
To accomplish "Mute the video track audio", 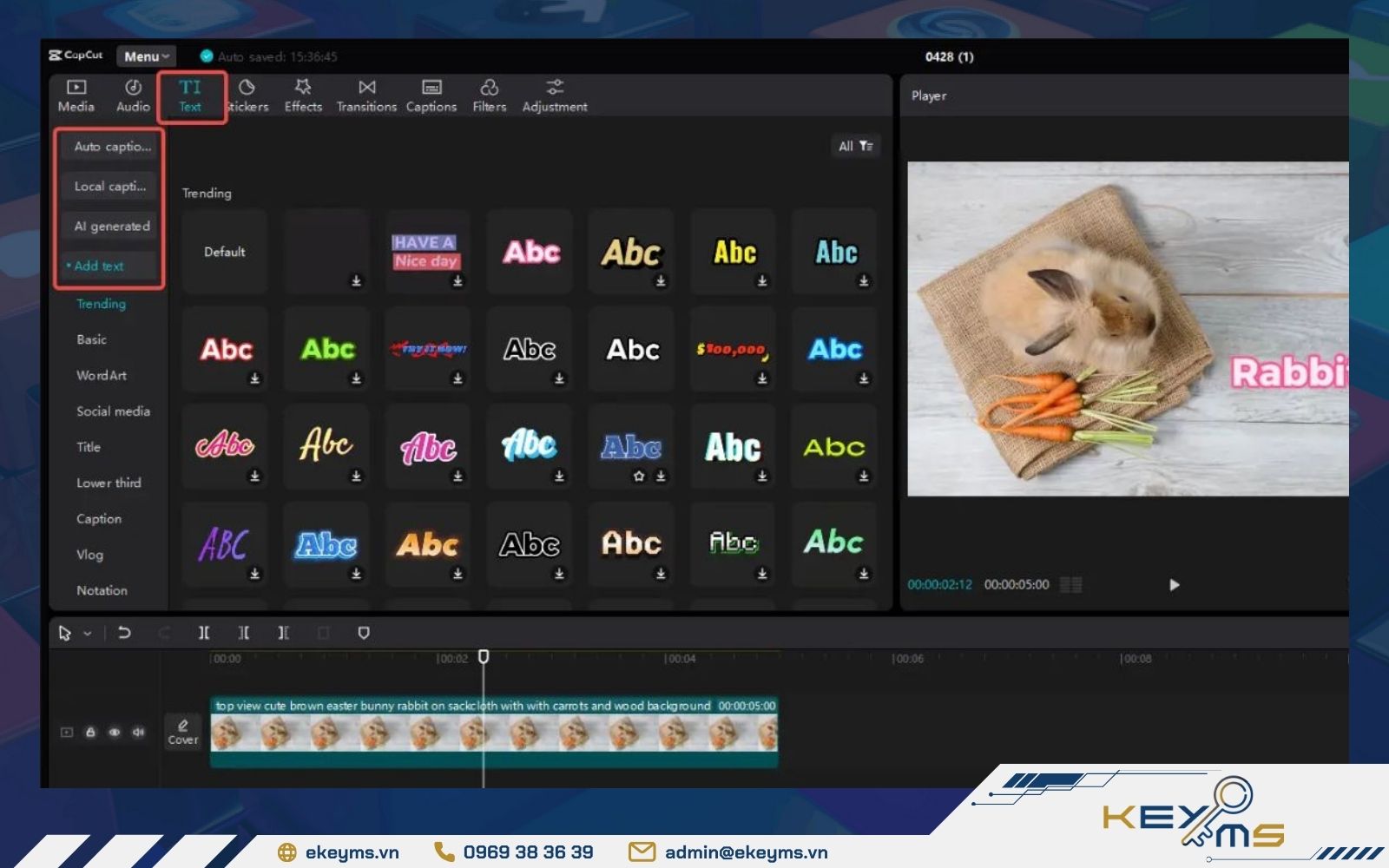I will [x=137, y=732].
